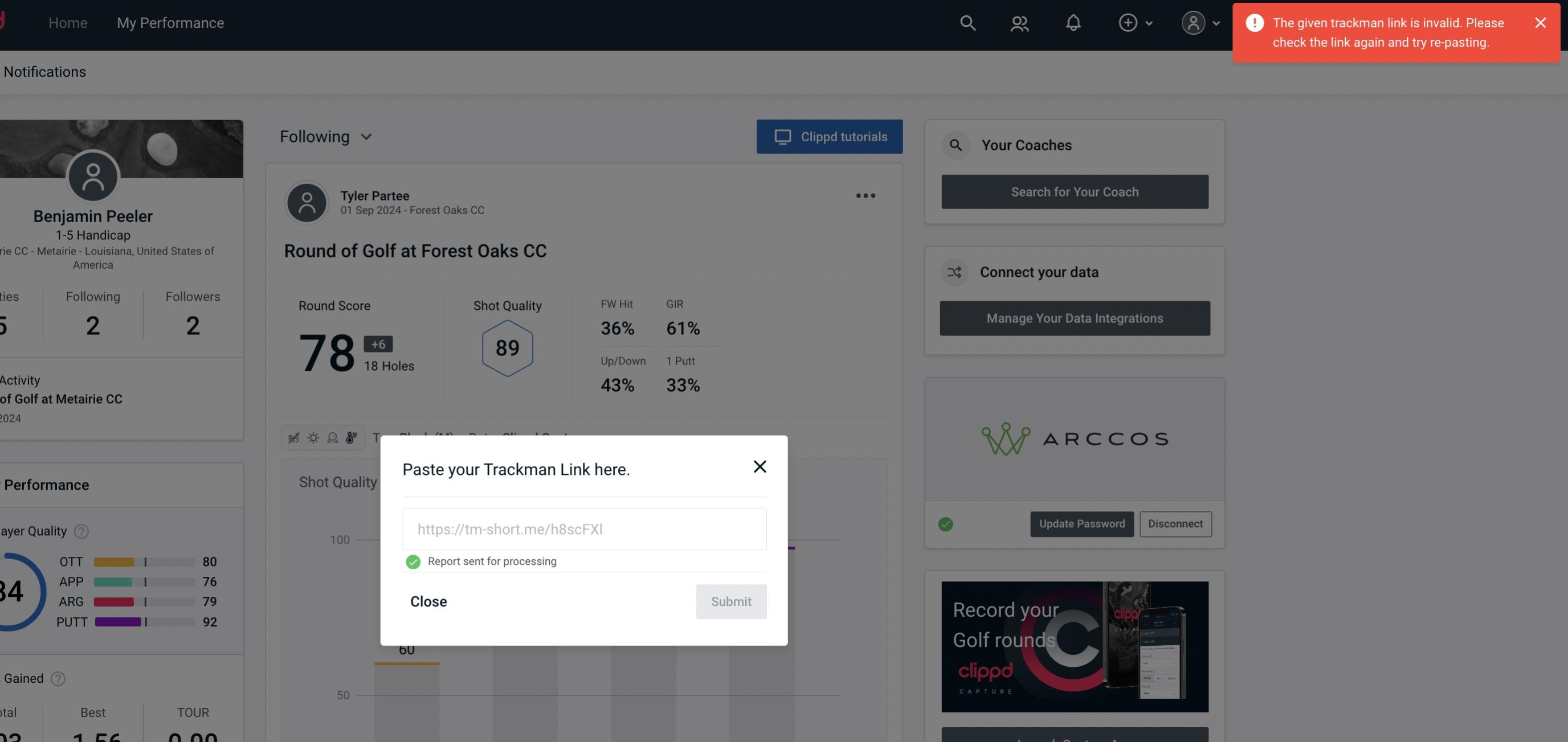Click the connect data sync icon
Viewport: 1568px width, 742px height.
click(x=954, y=272)
